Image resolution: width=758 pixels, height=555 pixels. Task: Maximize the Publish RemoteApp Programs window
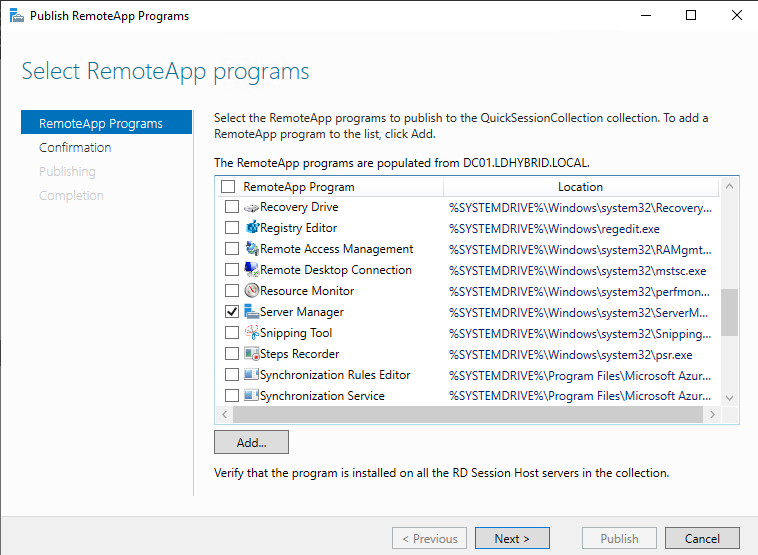click(x=691, y=15)
